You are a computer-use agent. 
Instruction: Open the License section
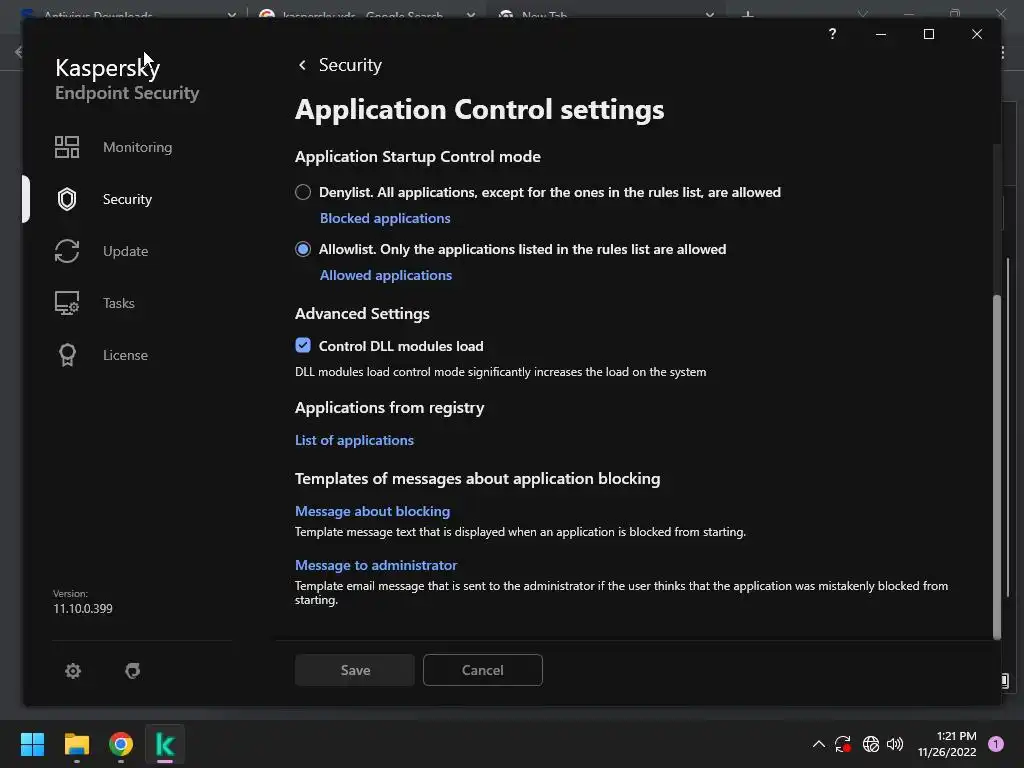(125, 355)
